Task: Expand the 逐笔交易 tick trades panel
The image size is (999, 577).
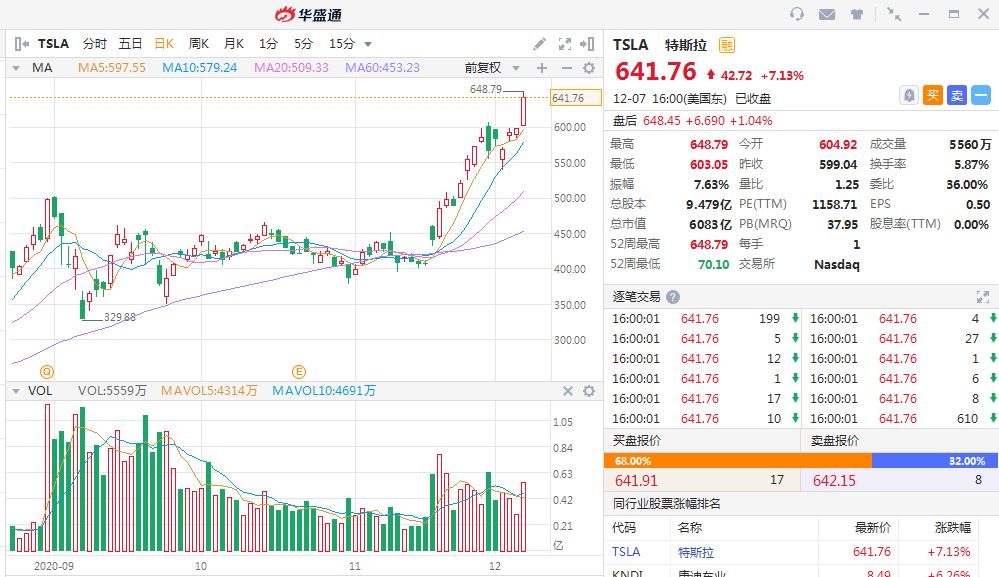Action: tap(982, 297)
